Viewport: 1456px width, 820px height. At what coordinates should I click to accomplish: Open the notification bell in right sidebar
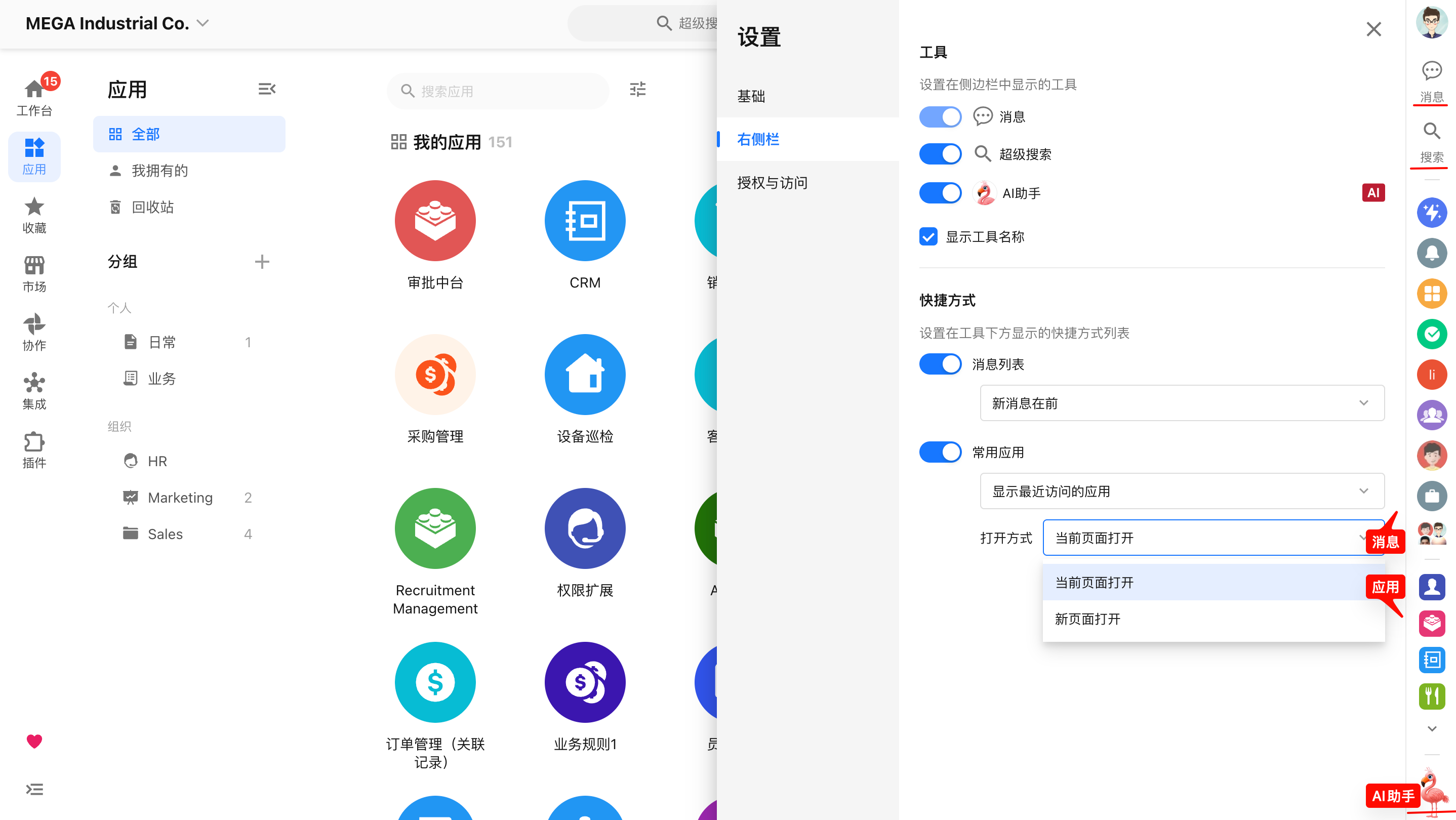click(1432, 253)
